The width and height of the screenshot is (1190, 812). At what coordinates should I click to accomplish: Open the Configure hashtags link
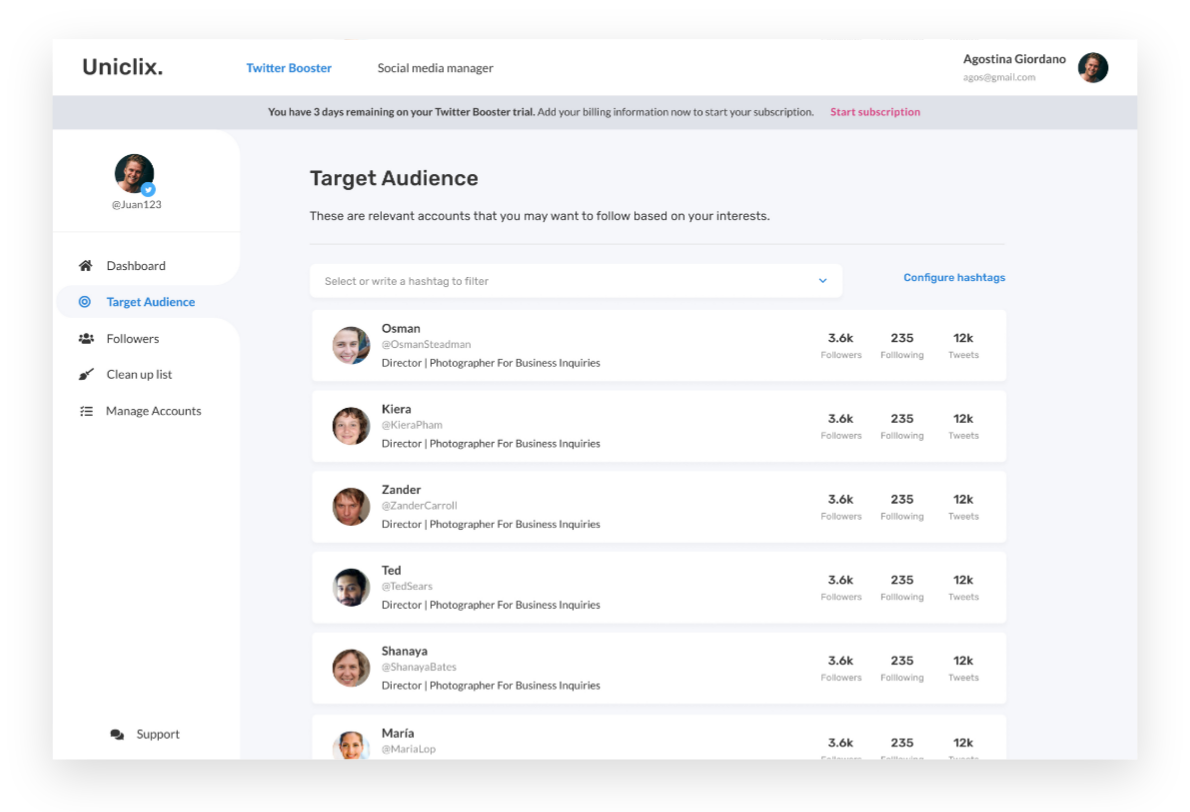tap(954, 278)
